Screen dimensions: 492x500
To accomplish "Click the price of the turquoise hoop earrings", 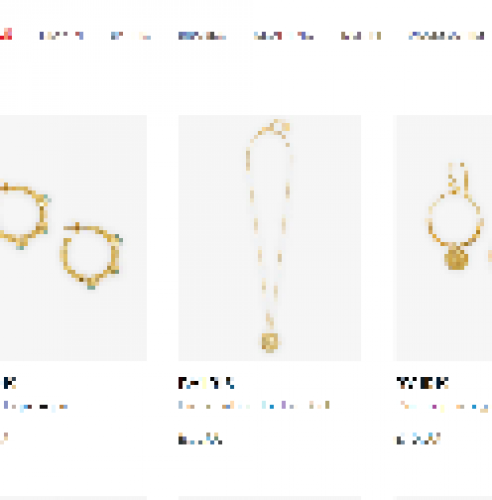I will coord(4,438).
